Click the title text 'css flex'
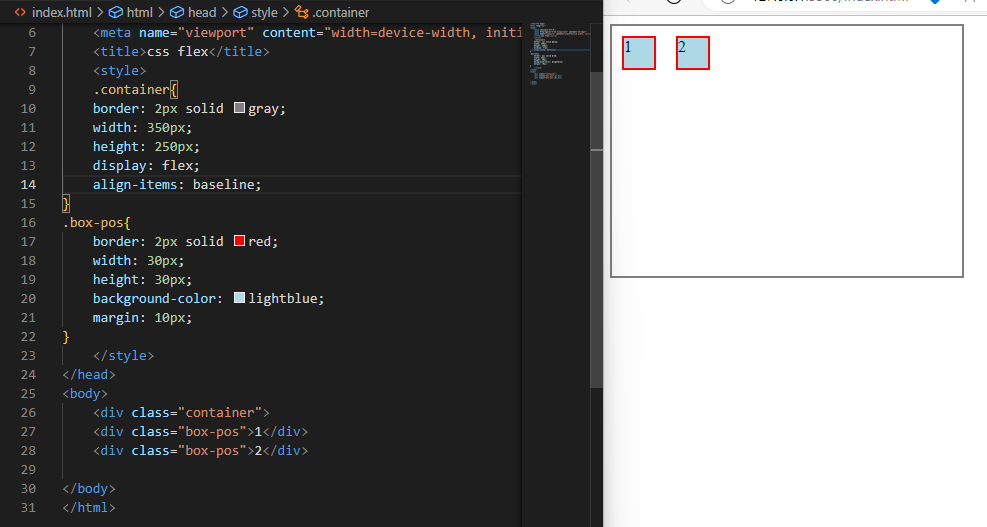 point(178,52)
